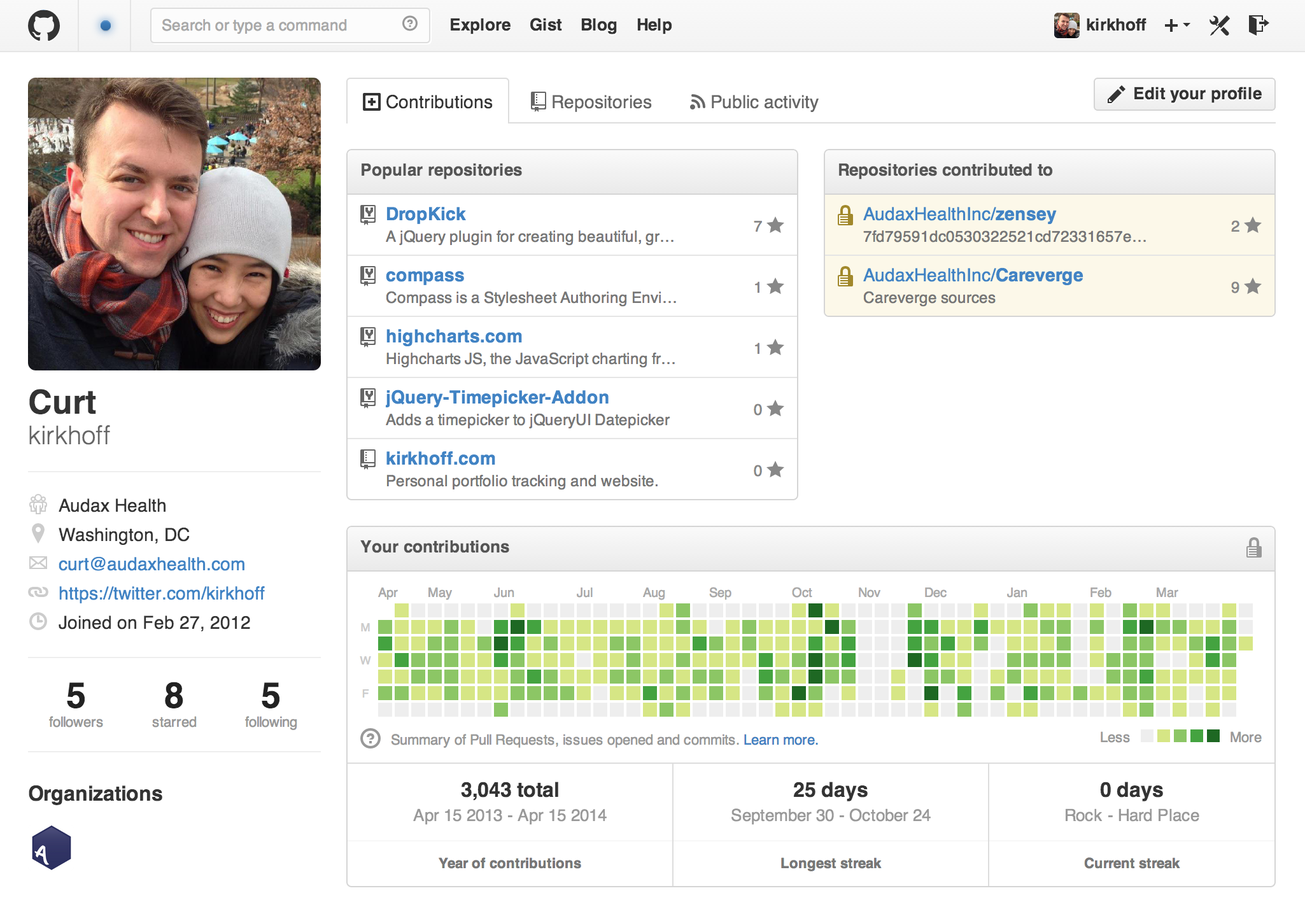The image size is (1305, 900).
Task: Click the repo book icon beside kirkhoff.com
Action: (x=368, y=458)
